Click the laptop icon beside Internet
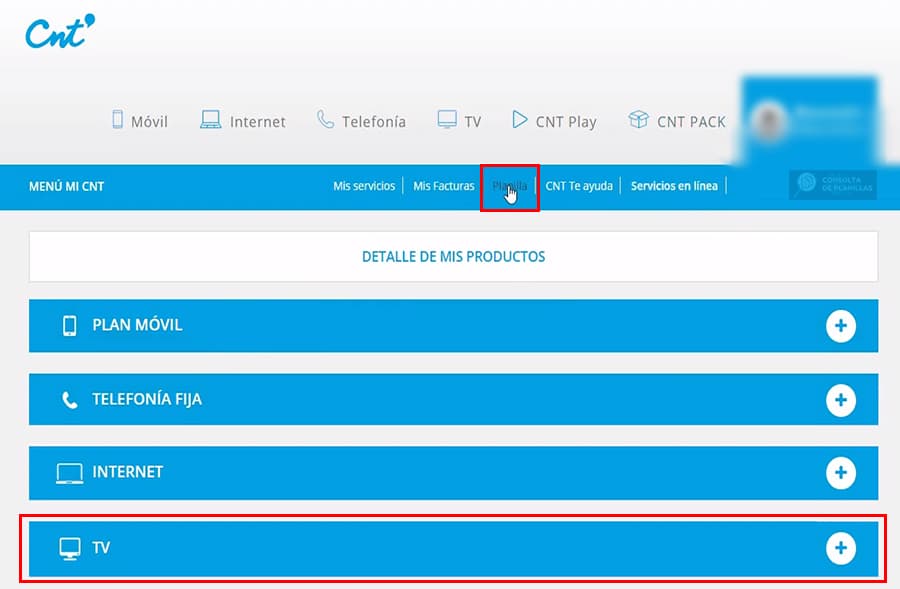This screenshot has width=900, height=589. point(210,120)
